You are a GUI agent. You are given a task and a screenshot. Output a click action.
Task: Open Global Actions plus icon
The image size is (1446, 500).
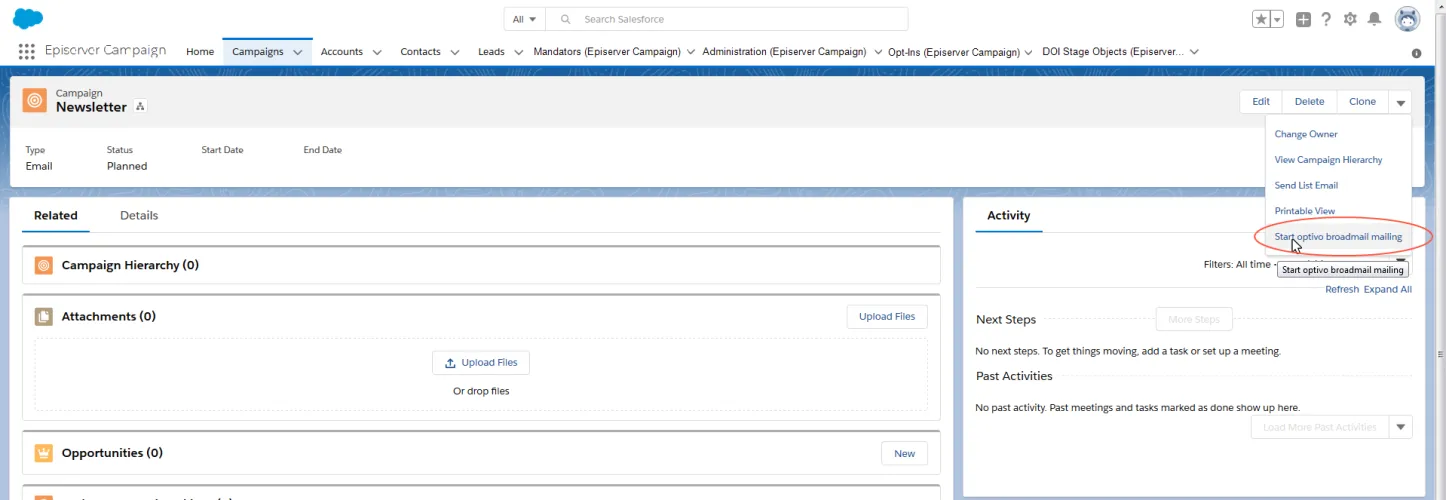[1303, 19]
